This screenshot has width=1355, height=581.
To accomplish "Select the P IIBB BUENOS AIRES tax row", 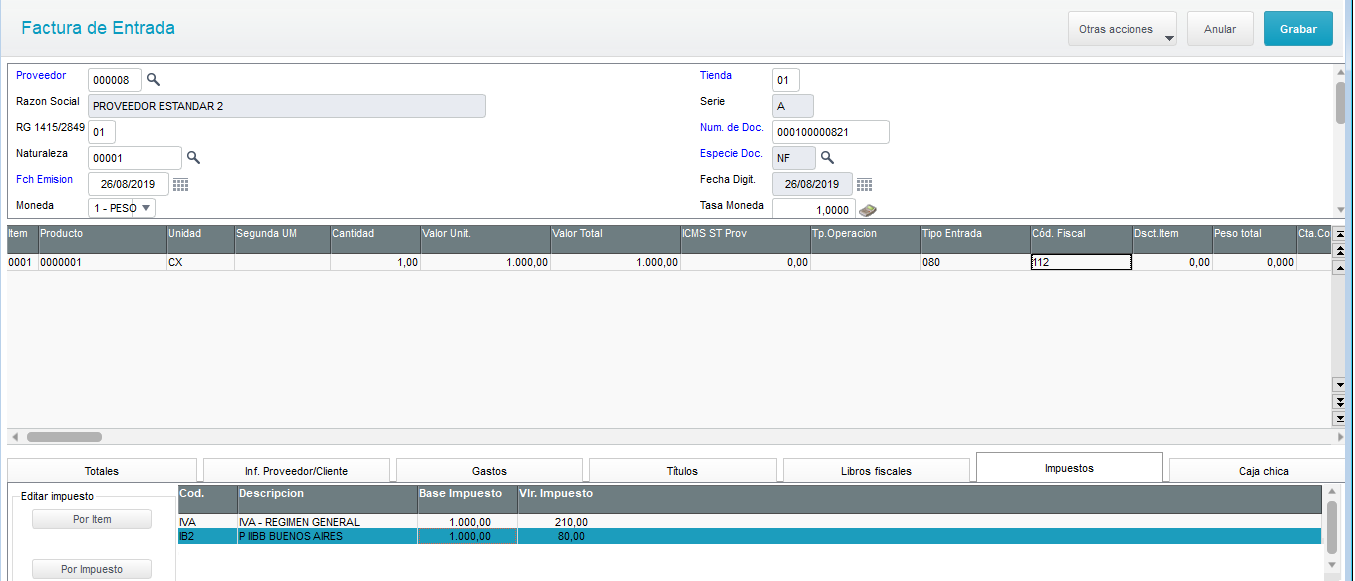I will click(x=750, y=536).
